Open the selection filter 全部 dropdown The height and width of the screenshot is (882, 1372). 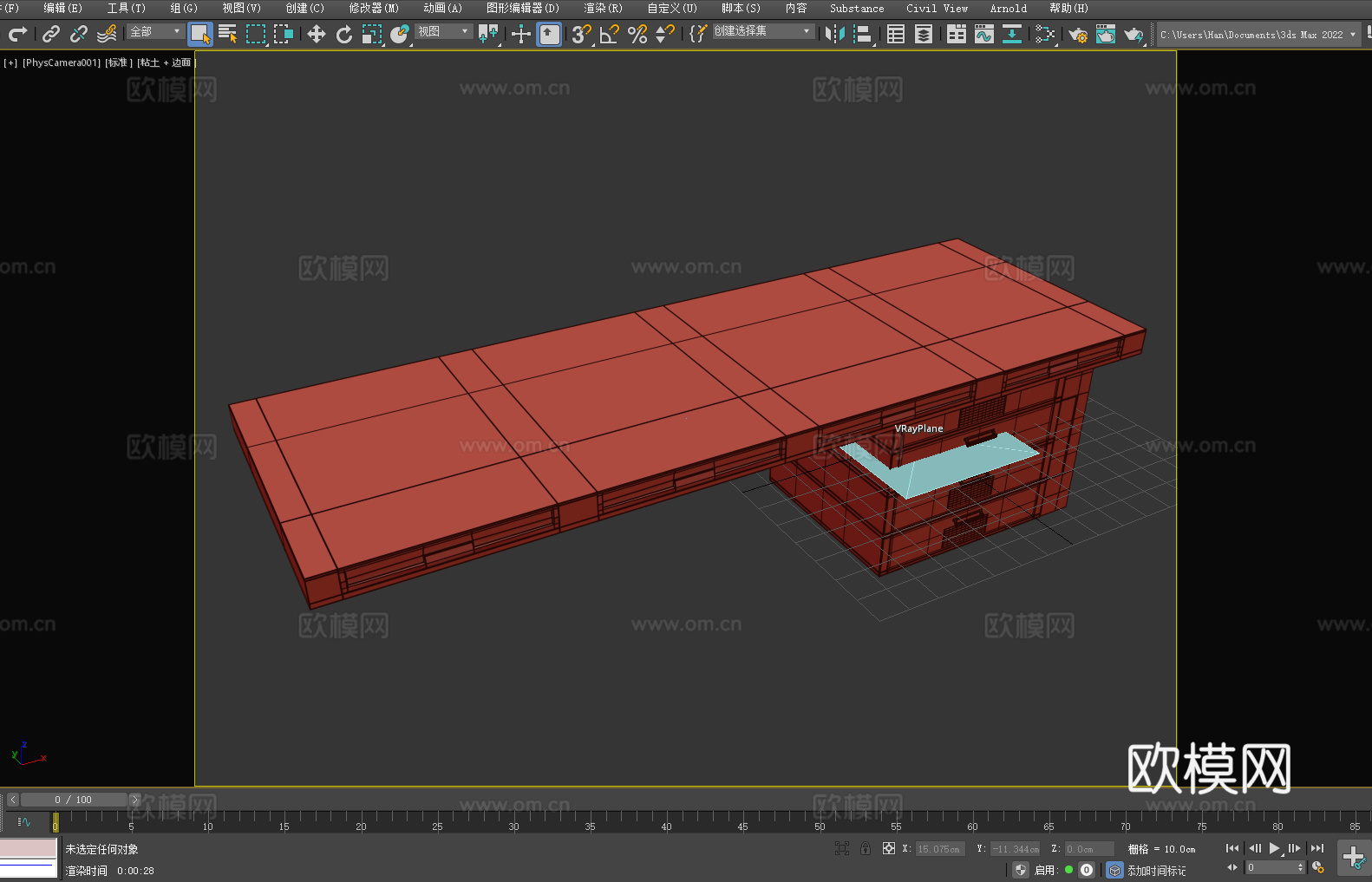coord(155,31)
